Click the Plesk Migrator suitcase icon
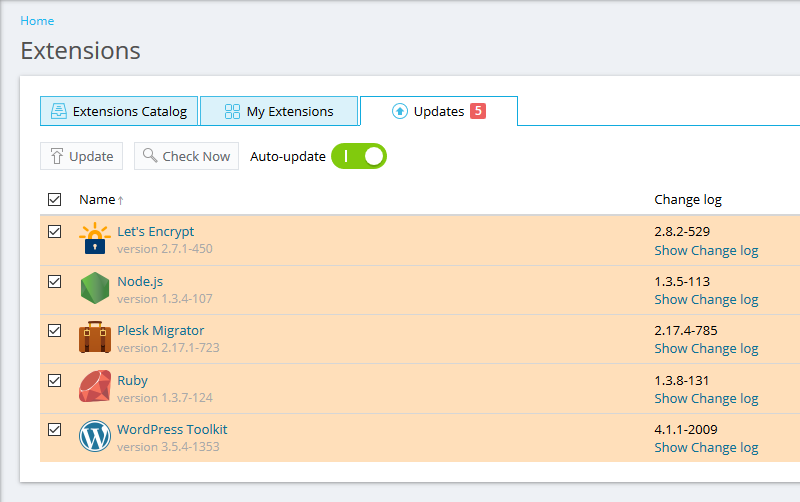 click(95, 337)
